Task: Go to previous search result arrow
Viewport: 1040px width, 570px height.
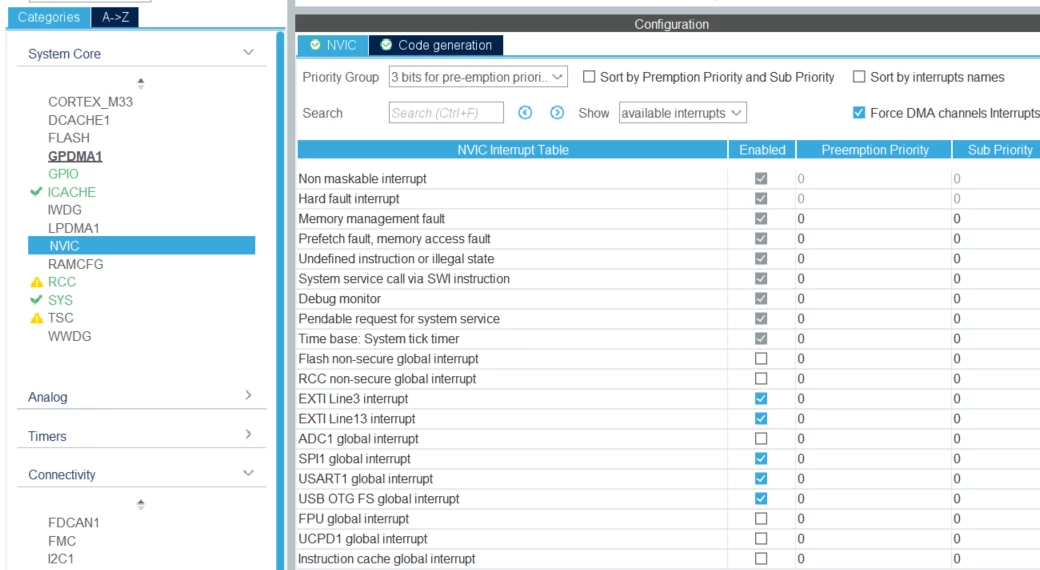Action: point(525,113)
